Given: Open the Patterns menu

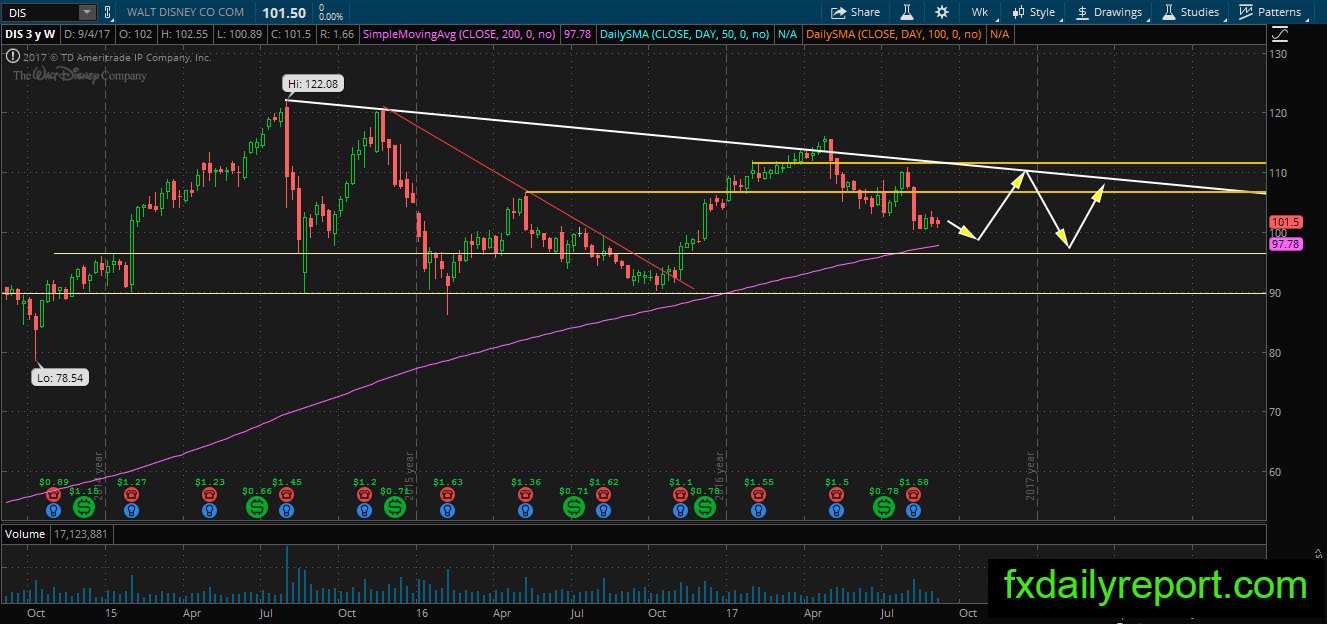Looking at the screenshot, I should (1271, 12).
